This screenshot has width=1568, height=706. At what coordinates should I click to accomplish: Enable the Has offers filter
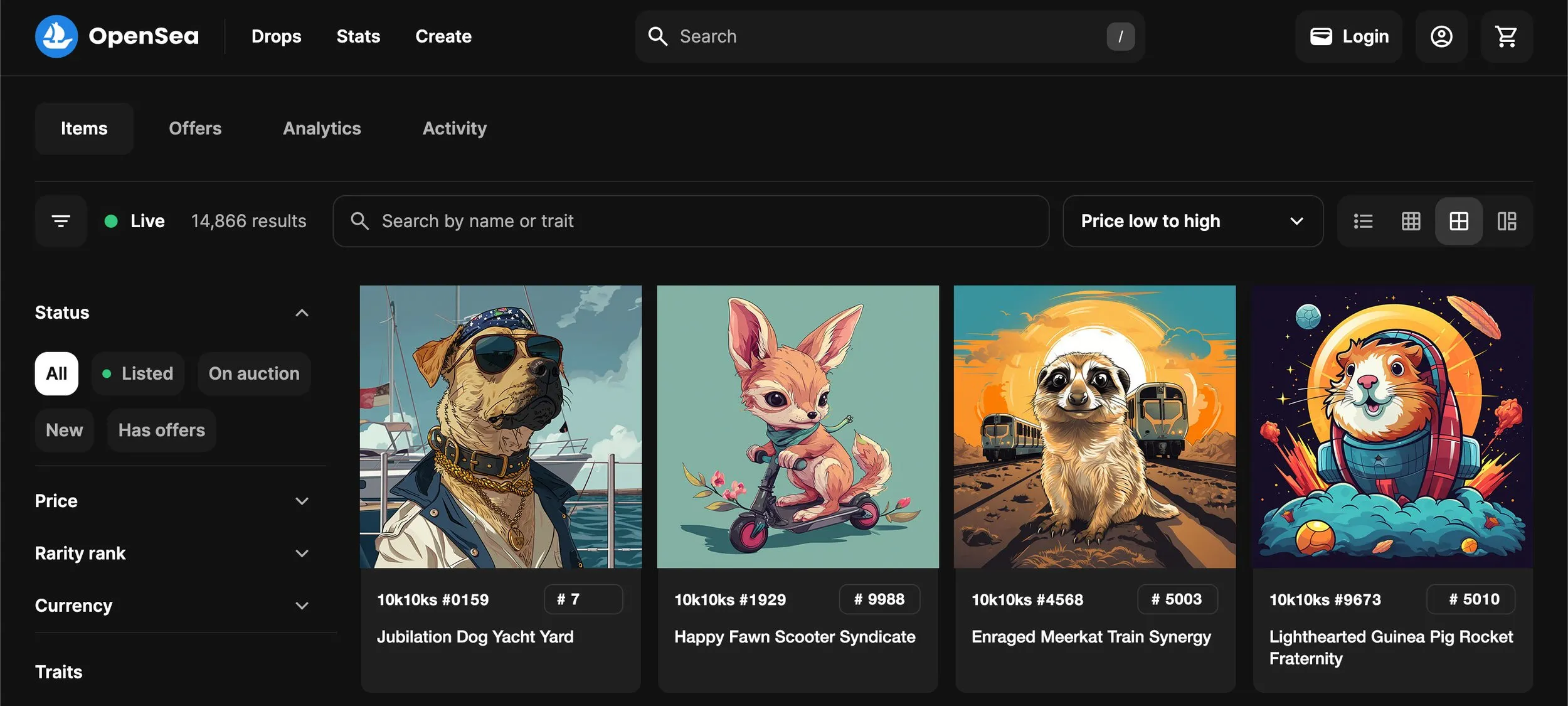(161, 431)
